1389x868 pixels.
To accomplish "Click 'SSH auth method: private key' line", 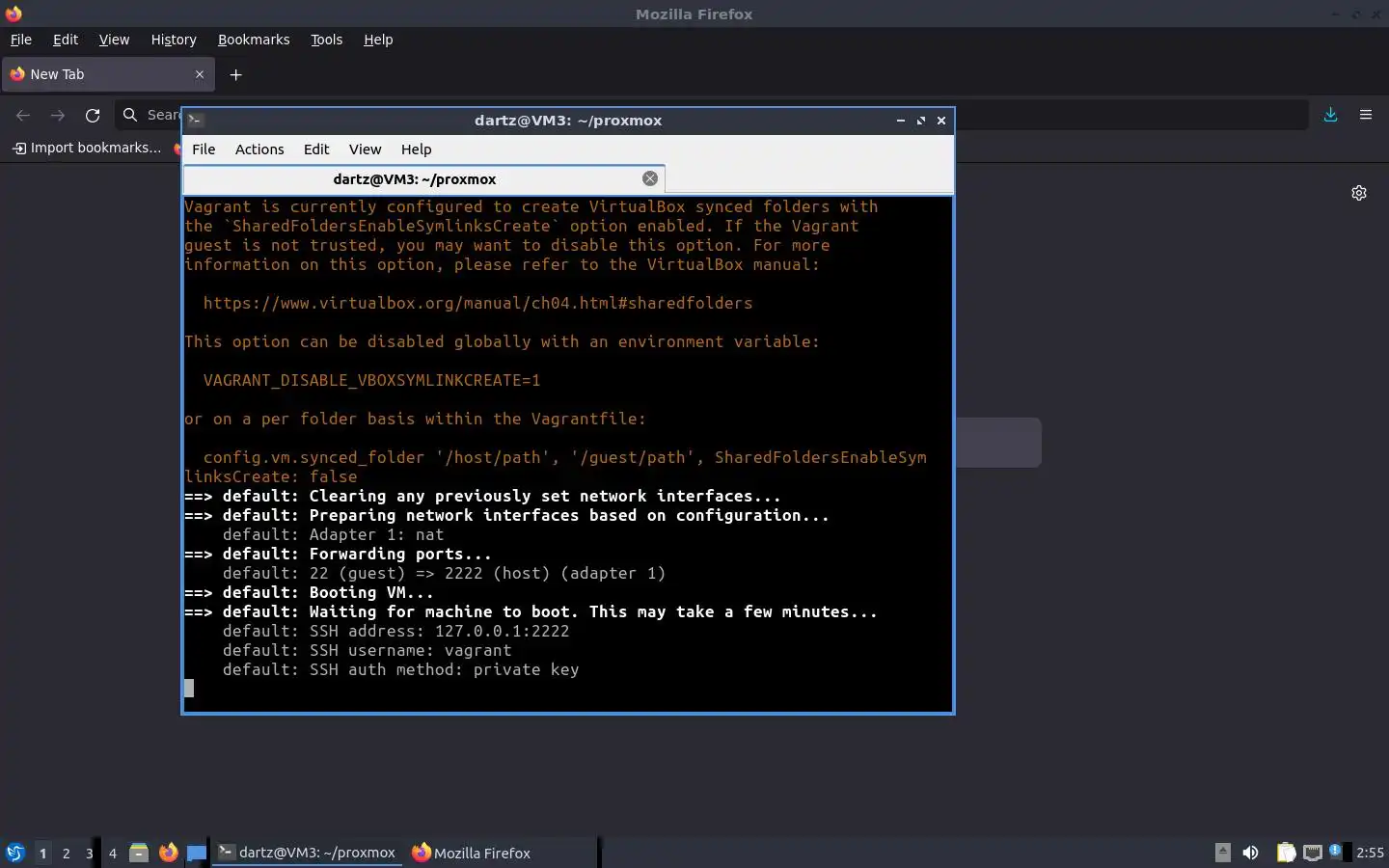I will (x=444, y=669).
